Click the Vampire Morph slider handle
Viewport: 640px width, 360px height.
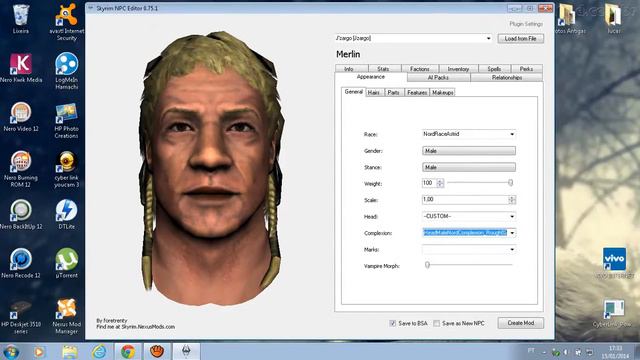pyautogui.click(x=427, y=265)
